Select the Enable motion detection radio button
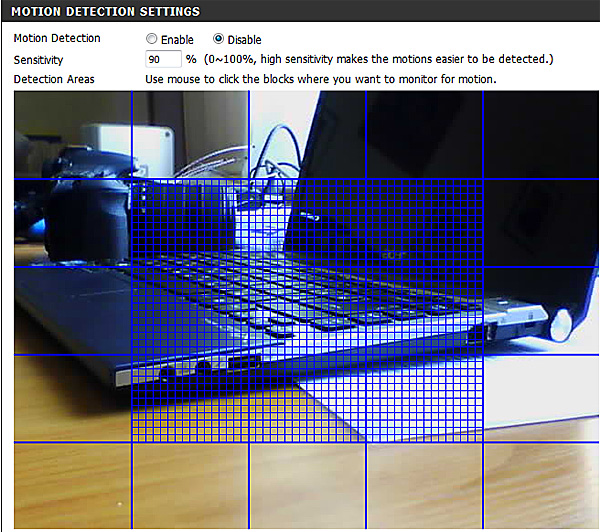Viewport: 600px width, 532px height. pos(151,39)
